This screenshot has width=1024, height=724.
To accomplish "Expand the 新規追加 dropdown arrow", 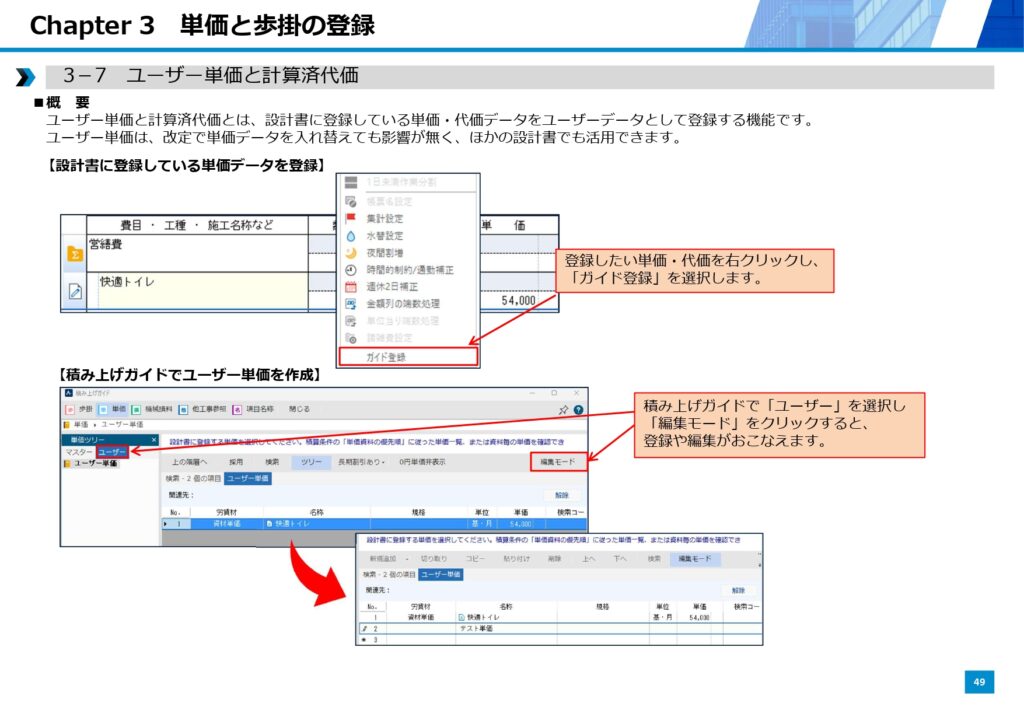I will [x=407, y=559].
